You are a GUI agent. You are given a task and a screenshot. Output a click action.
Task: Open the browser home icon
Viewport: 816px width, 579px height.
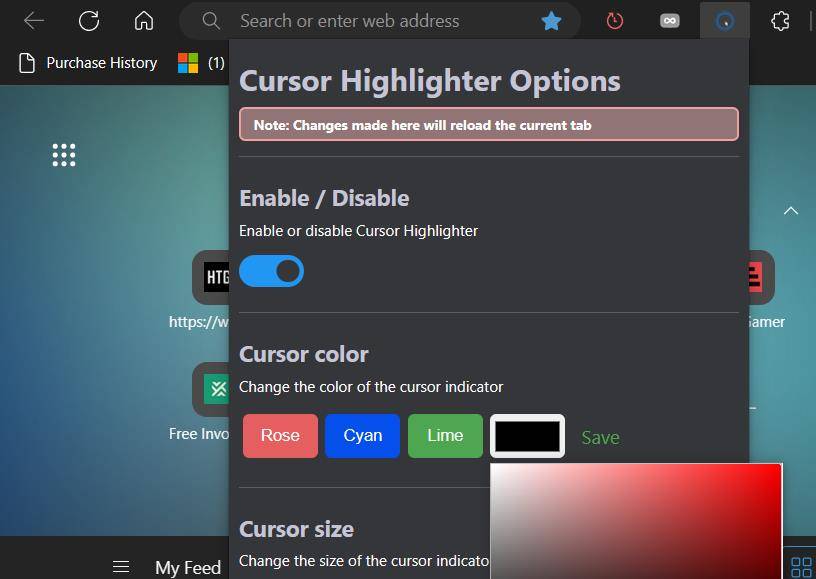tap(143, 20)
